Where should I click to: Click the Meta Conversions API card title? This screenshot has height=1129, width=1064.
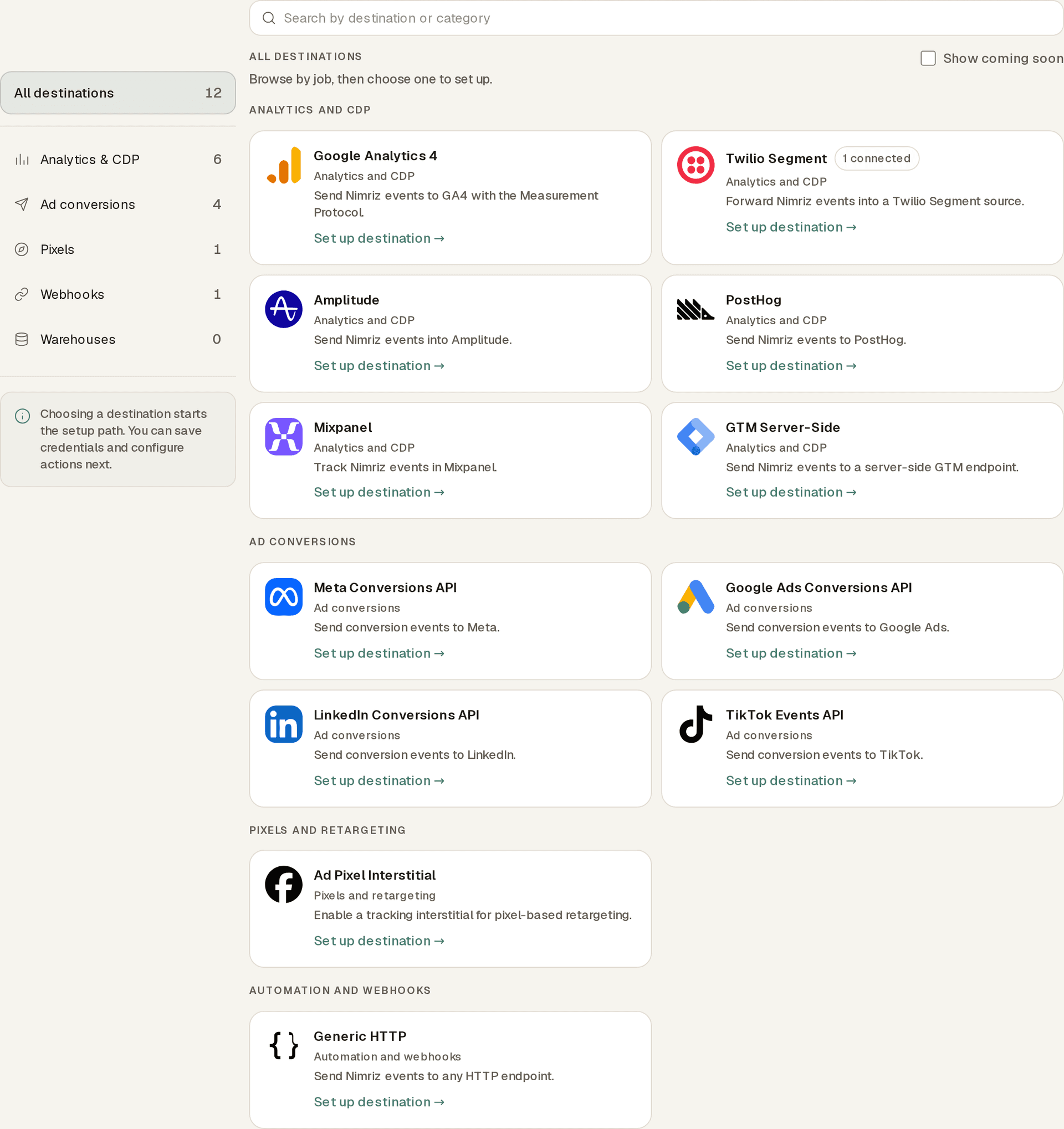pos(385,587)
